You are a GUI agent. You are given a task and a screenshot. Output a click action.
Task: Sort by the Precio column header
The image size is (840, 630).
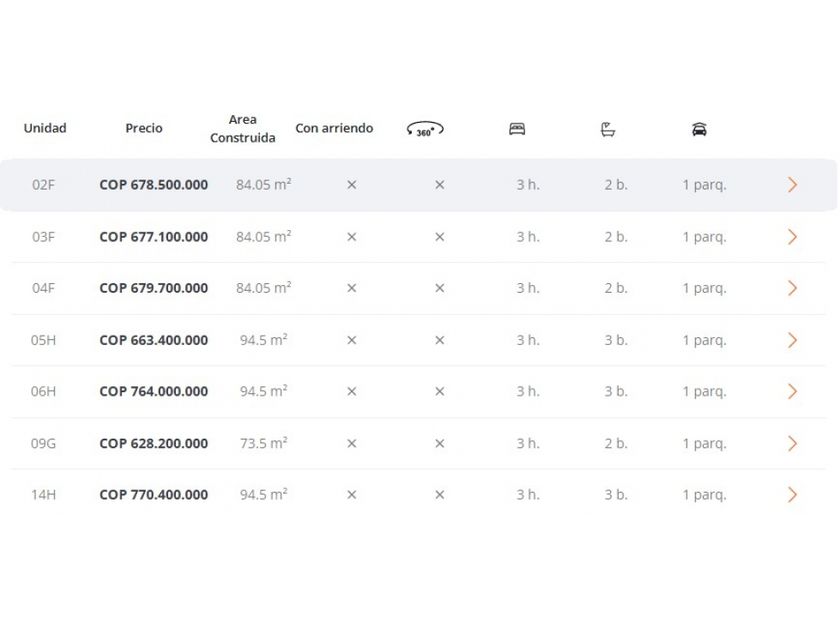click(x=144, y=128)
